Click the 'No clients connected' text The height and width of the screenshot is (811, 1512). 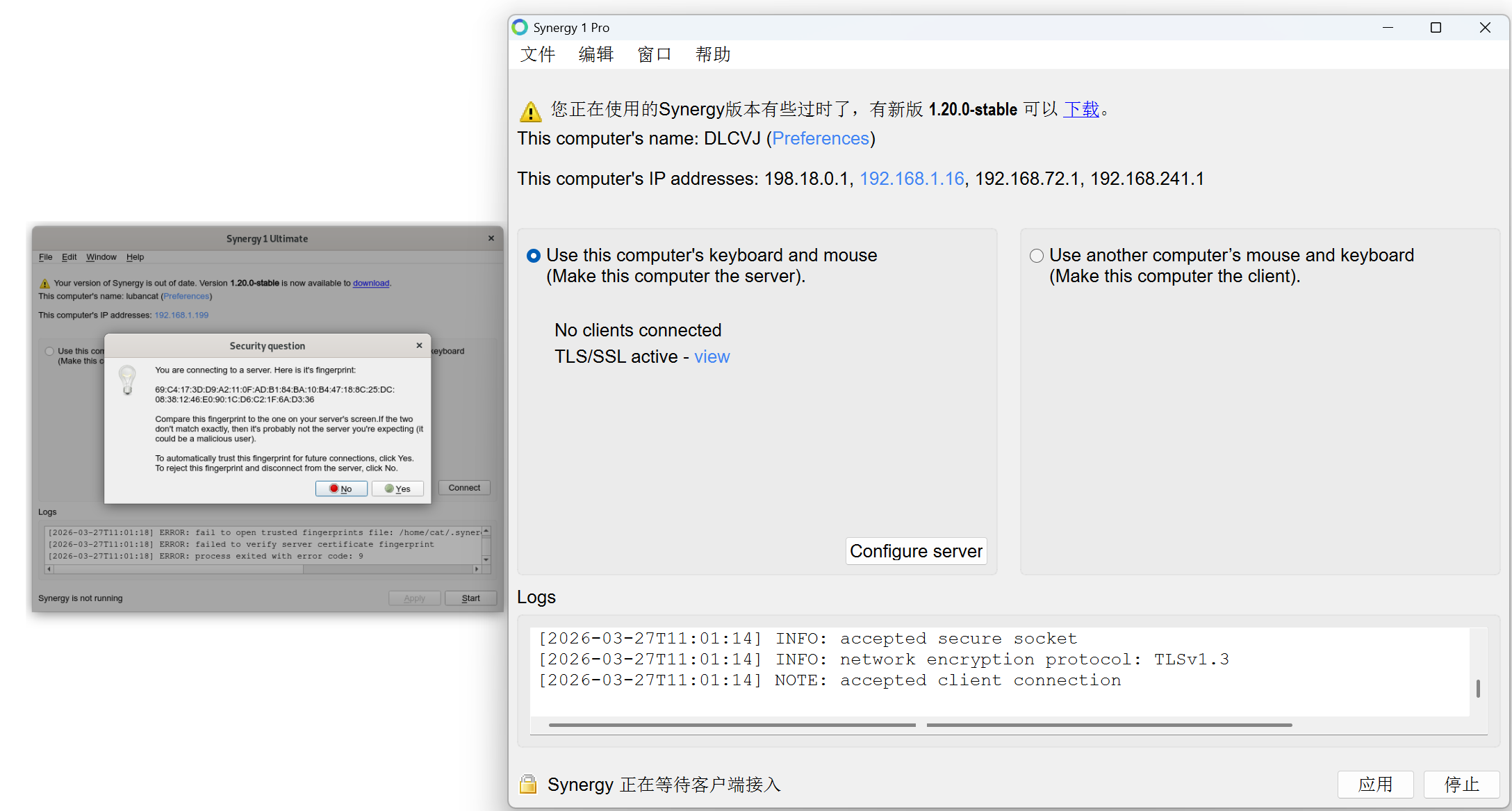point(638,330)
